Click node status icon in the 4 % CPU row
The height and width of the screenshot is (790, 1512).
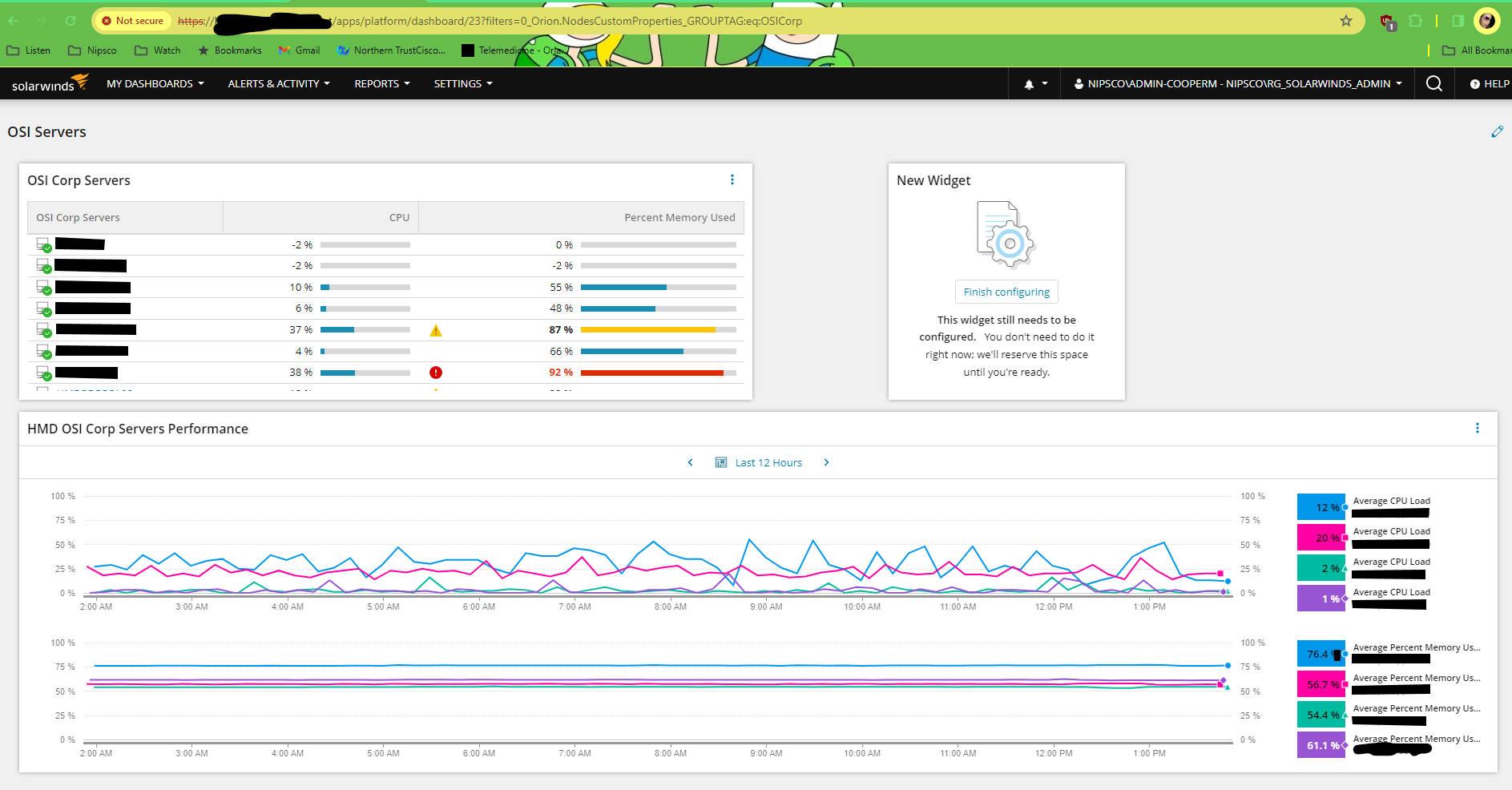(44, 352)
